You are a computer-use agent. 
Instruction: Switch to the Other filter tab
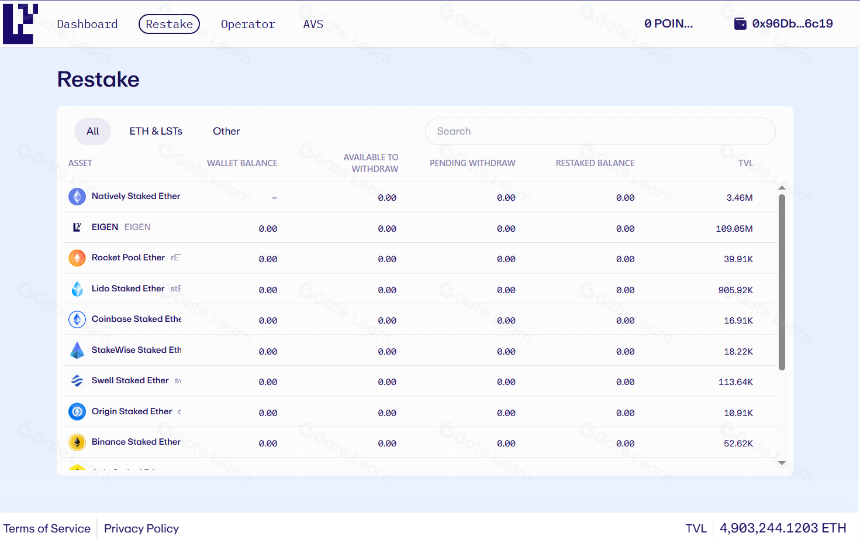click(x=226, y=131)
